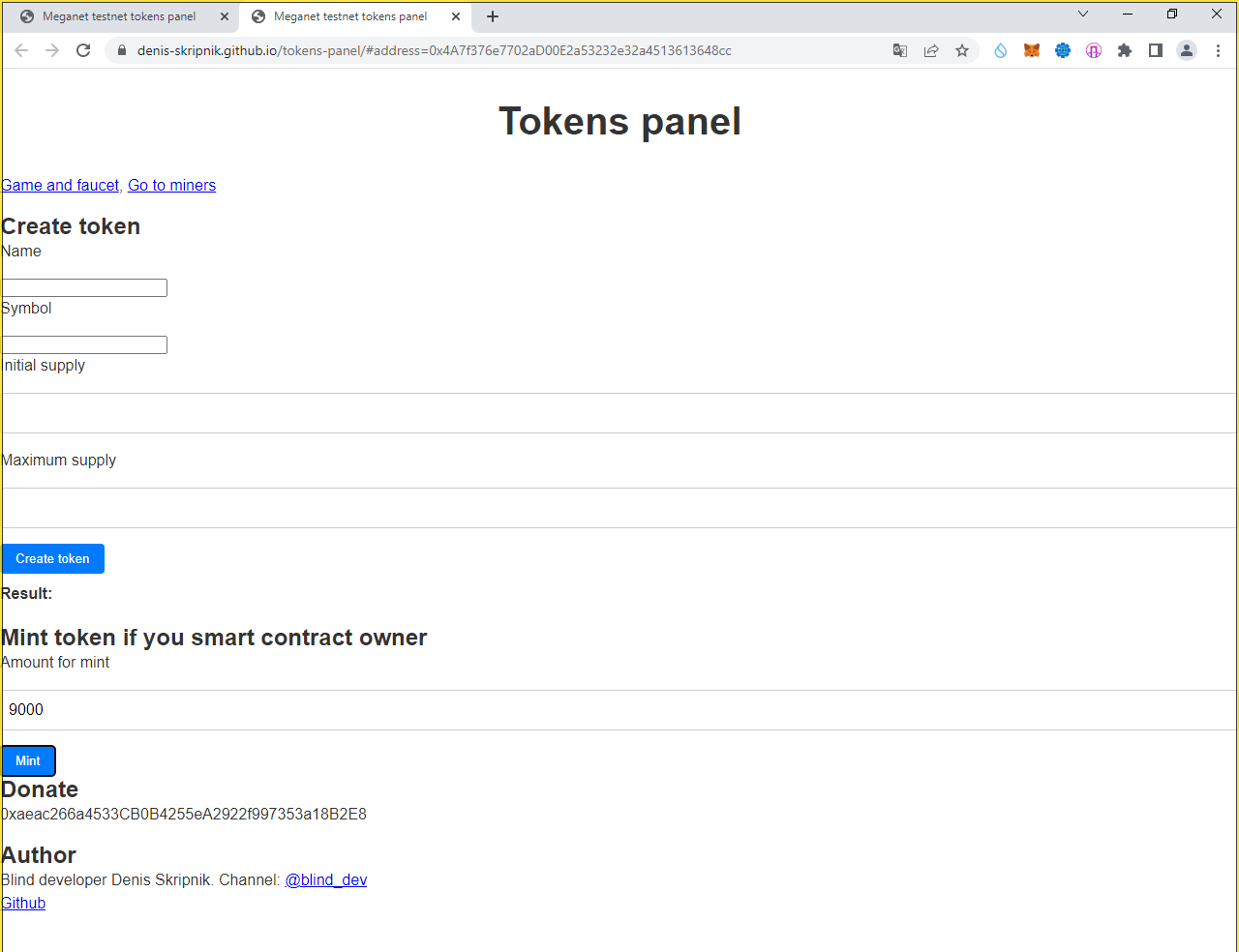Close the second Meganet tokens panel tab
1239x952 pixels.
[x=456, y=16]
